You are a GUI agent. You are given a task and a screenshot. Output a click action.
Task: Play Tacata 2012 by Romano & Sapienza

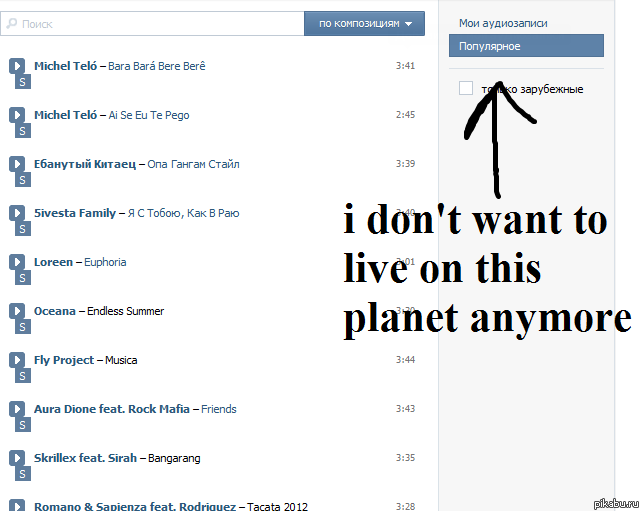17,505
